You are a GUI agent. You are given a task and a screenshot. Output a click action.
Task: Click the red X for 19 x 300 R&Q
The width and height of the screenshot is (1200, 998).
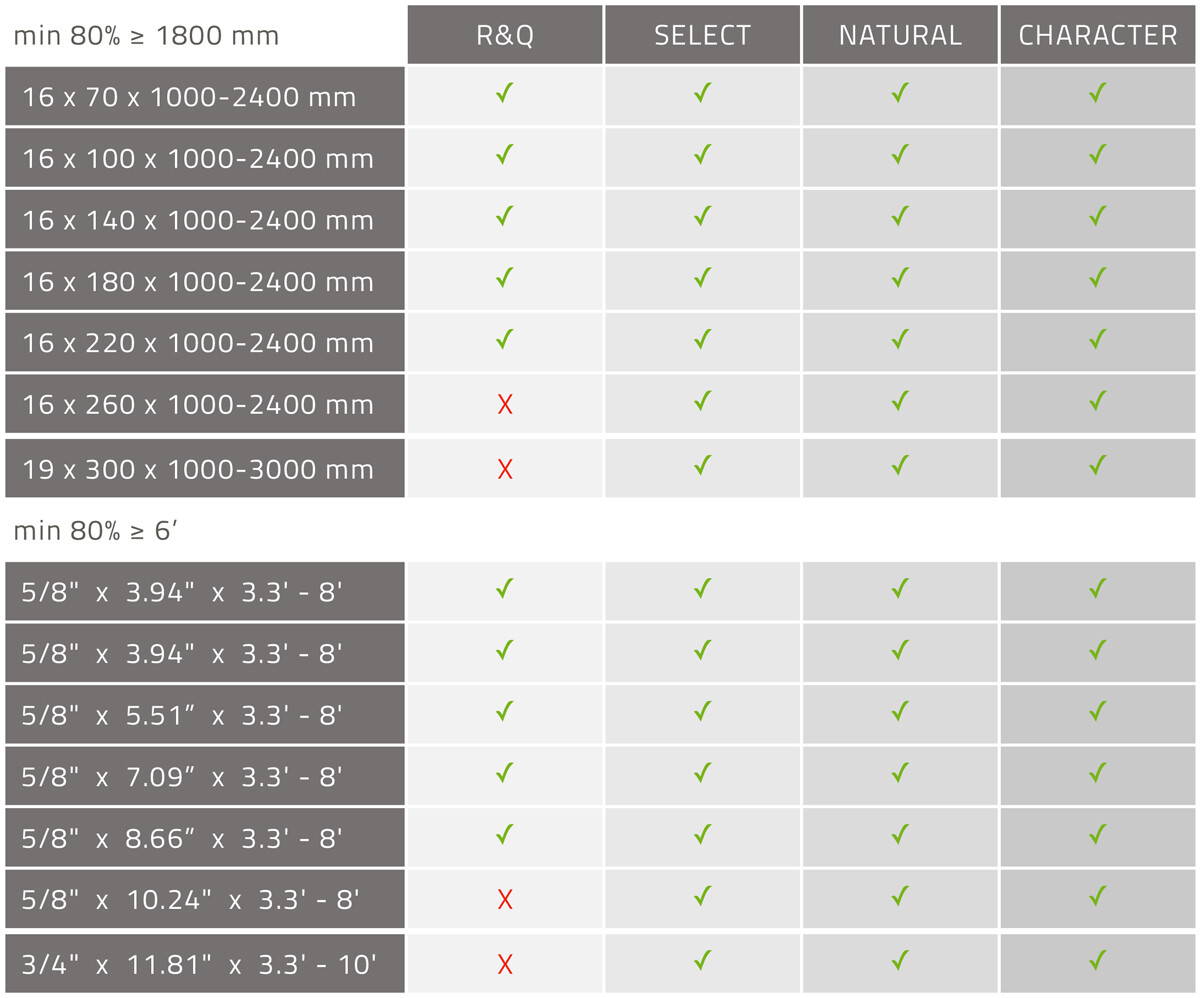click(x=505, y=469)
